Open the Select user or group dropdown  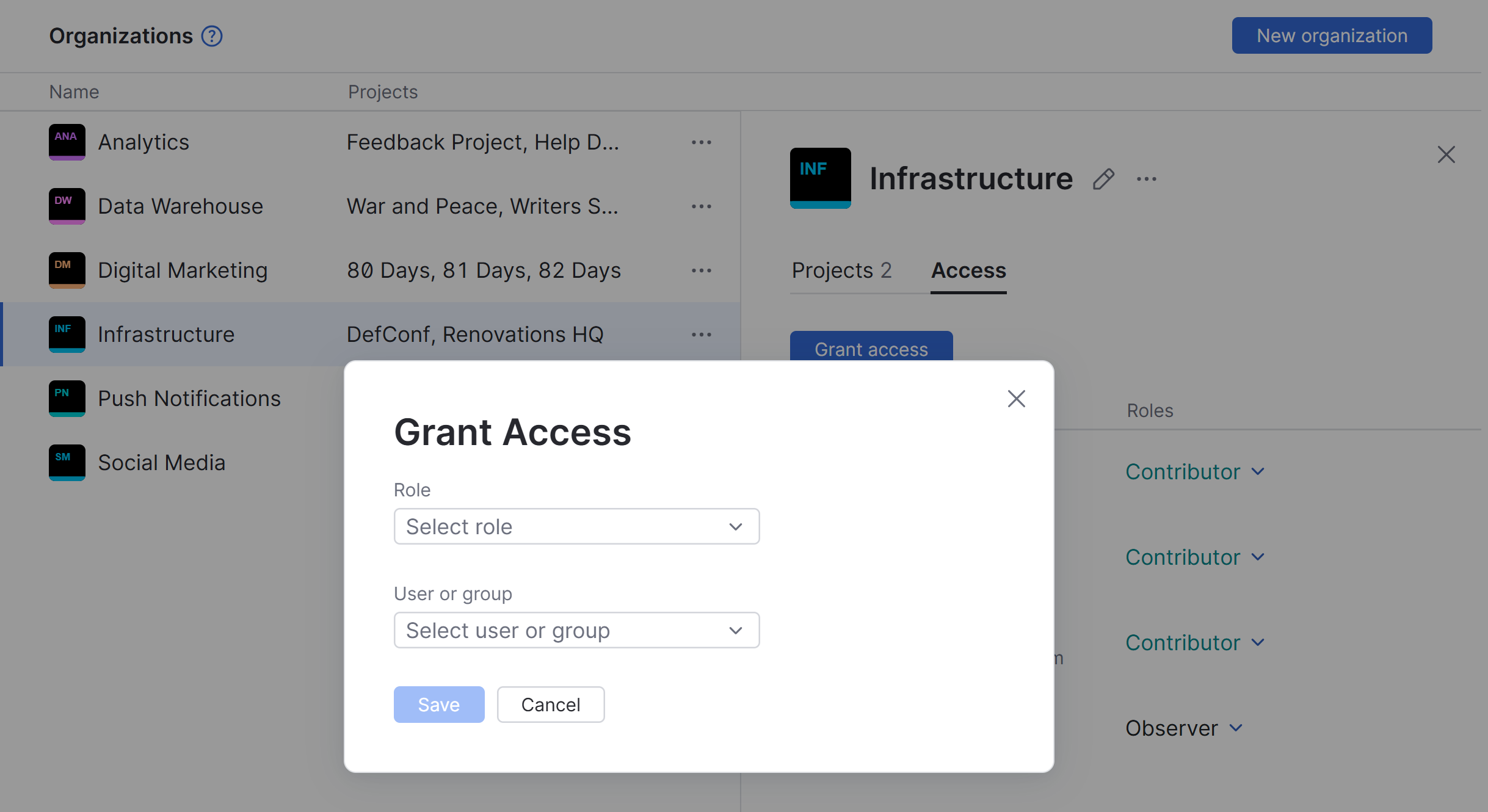(x=576, y=630)
